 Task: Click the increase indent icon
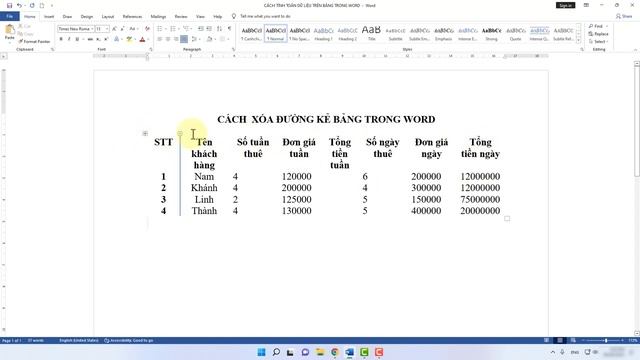tap(209, 29)
